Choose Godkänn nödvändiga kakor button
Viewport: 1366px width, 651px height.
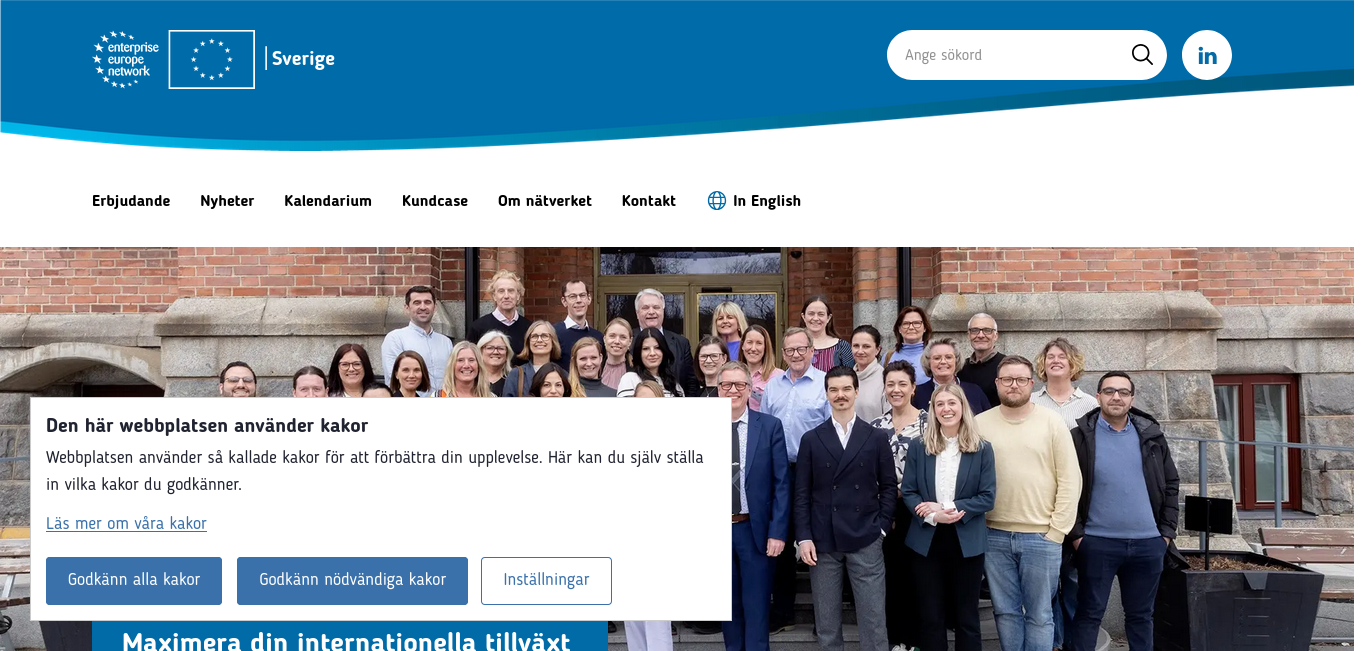pos(352,581)
